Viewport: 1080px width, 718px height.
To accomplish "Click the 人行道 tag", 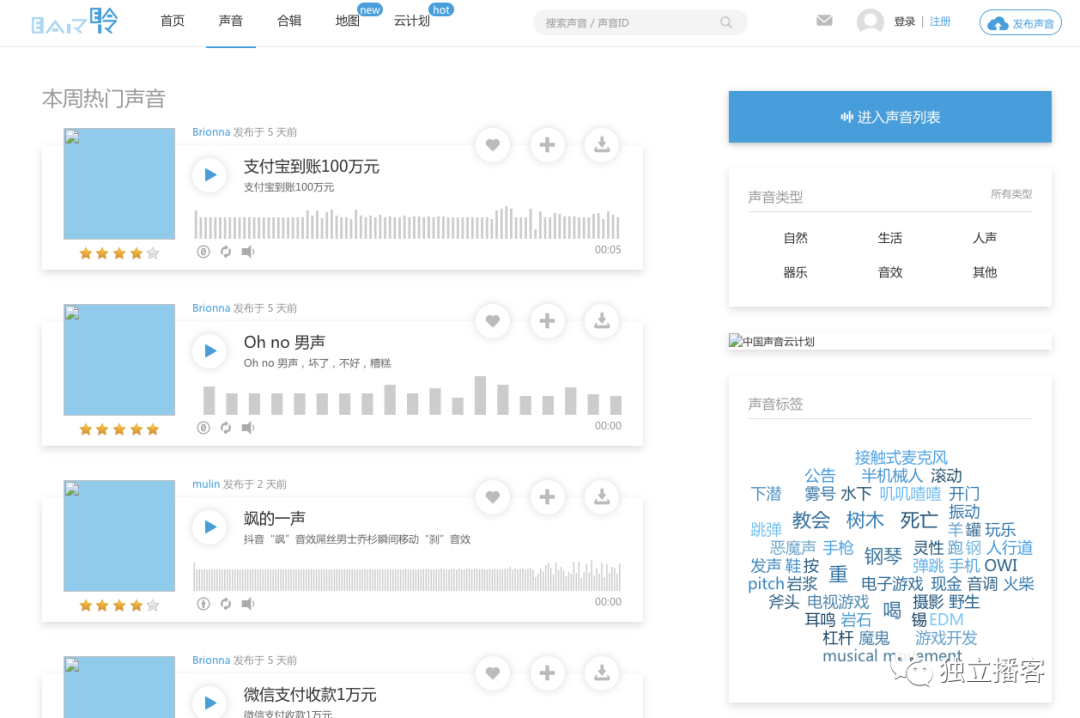I will point(1010,548).
